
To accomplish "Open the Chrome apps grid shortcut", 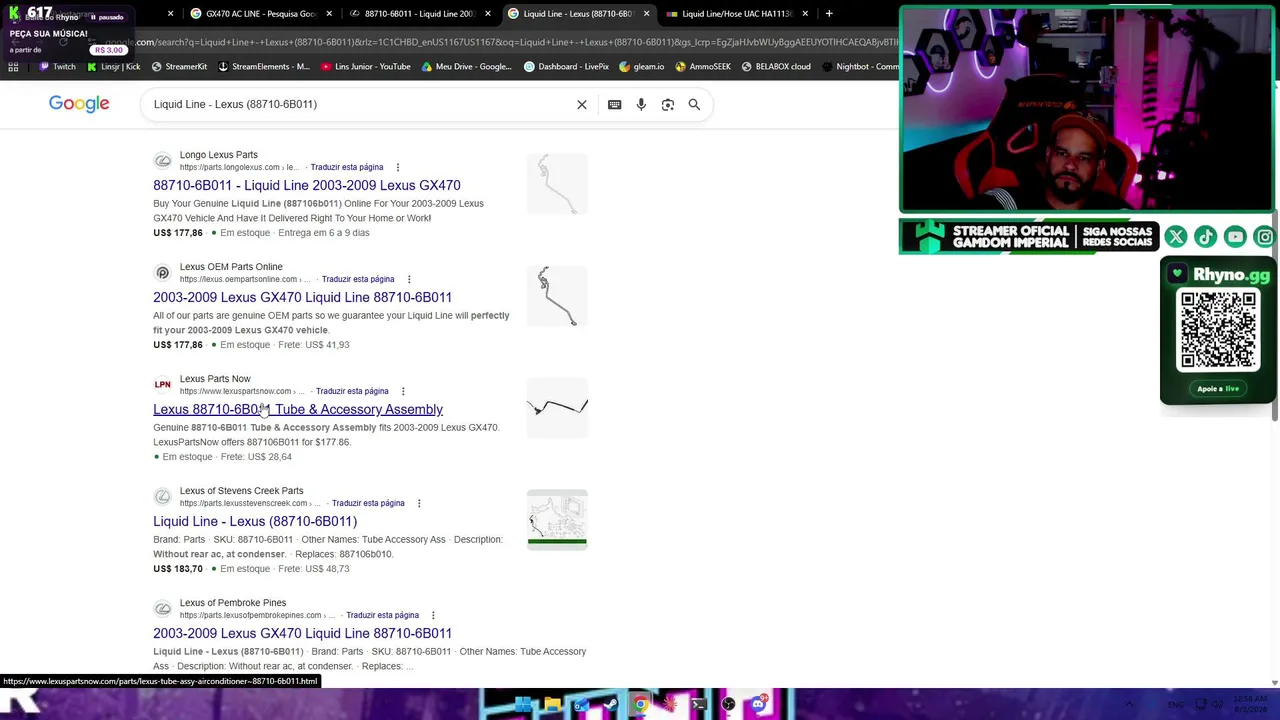I will [13, 67].
